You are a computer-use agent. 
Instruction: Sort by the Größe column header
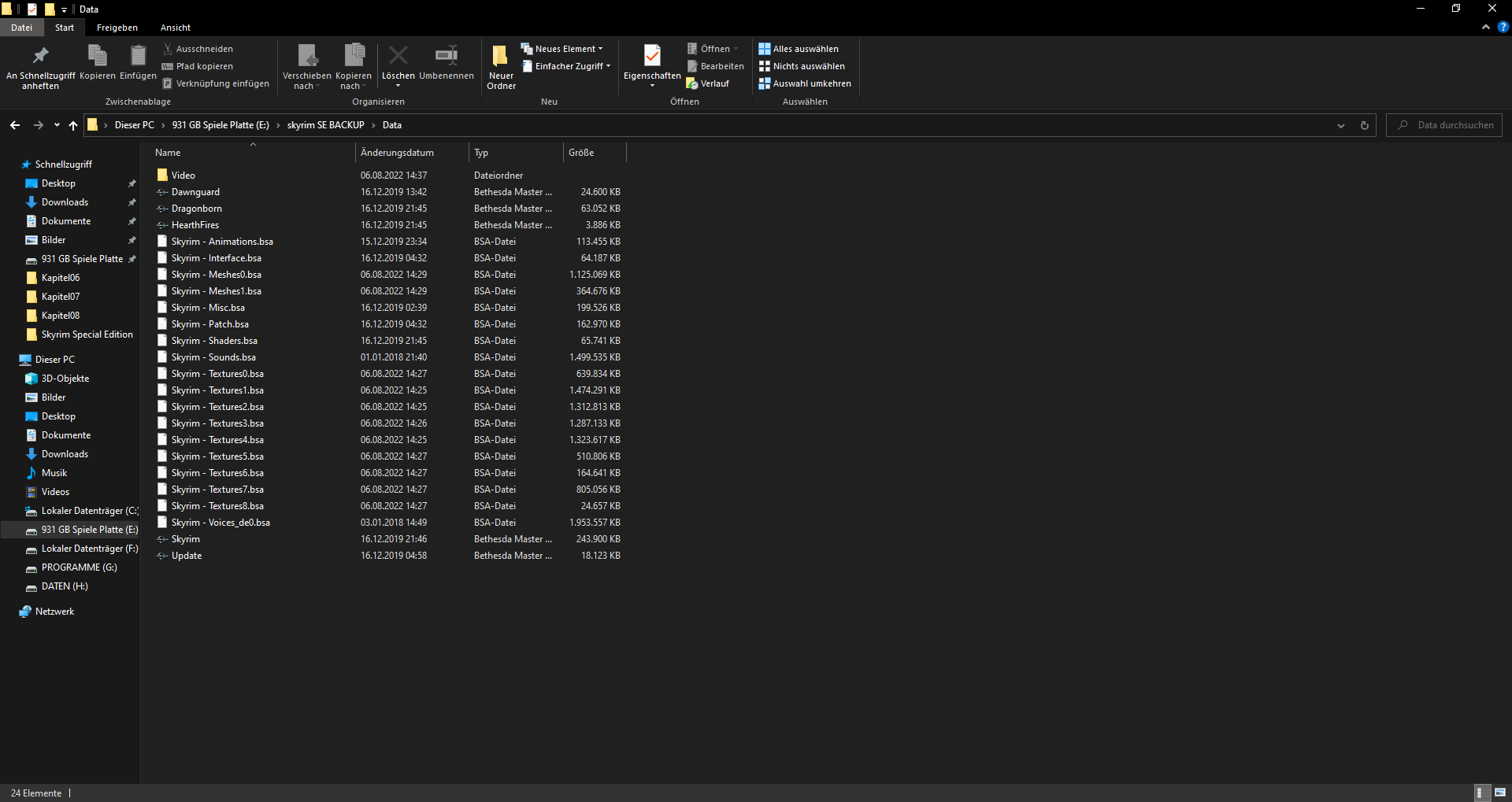[x=595, y=153]
